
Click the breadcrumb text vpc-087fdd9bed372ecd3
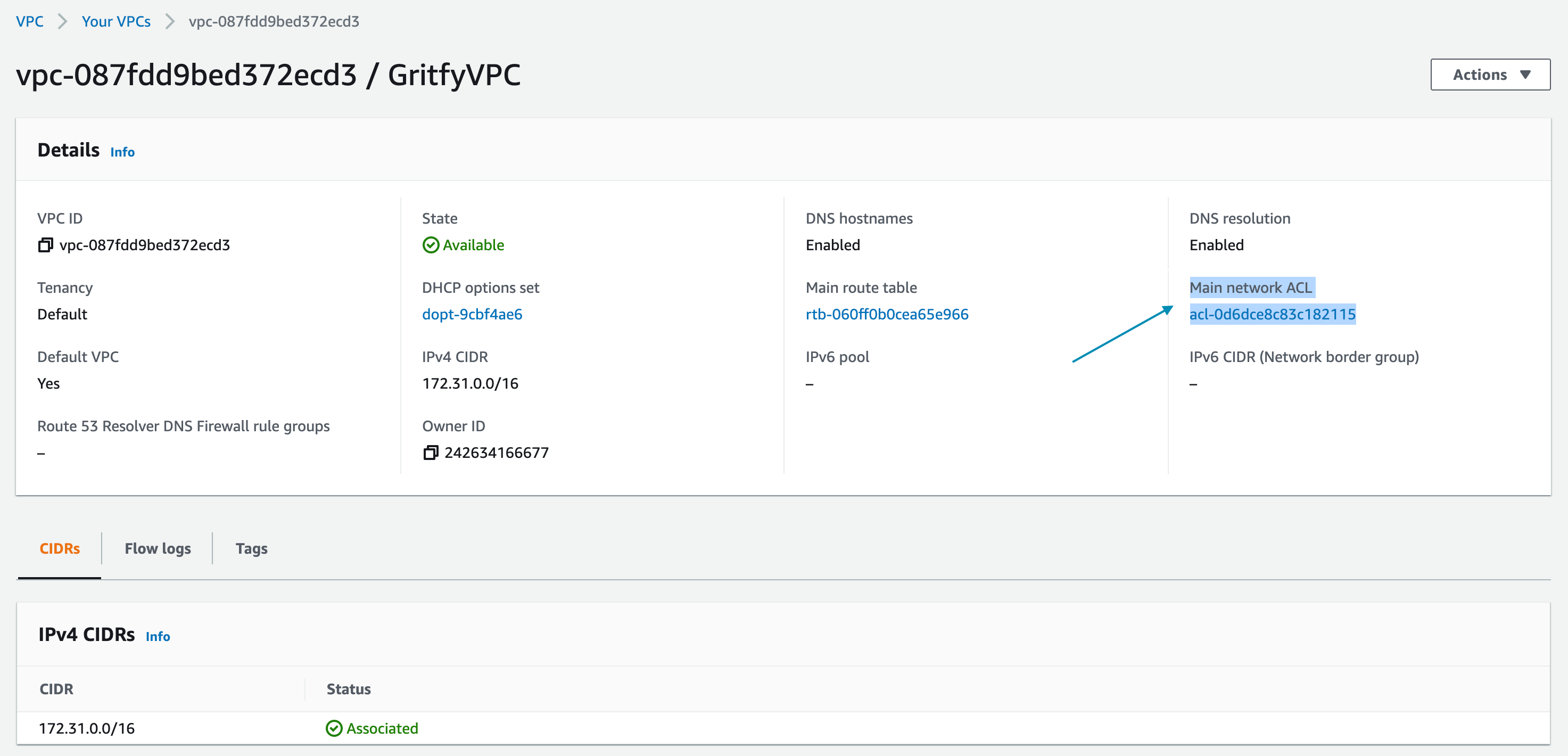(274, 21)
